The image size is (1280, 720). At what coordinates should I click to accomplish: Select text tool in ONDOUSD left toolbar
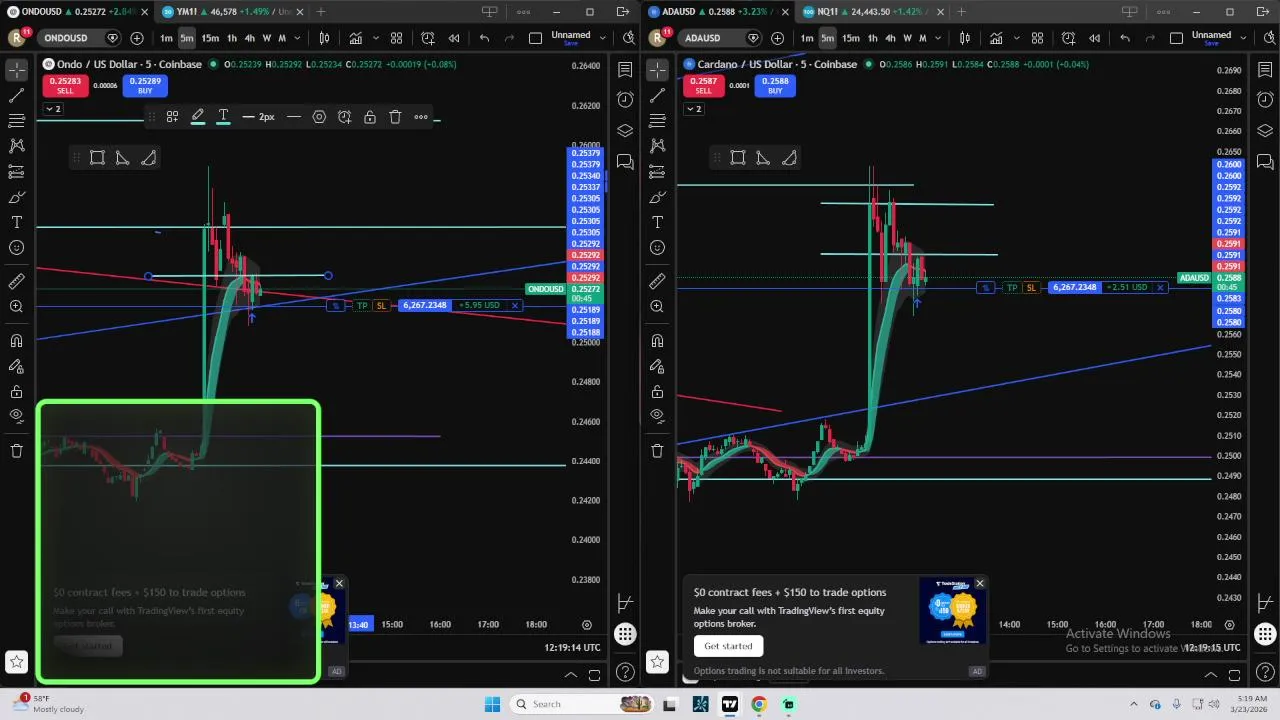(17, 222)
